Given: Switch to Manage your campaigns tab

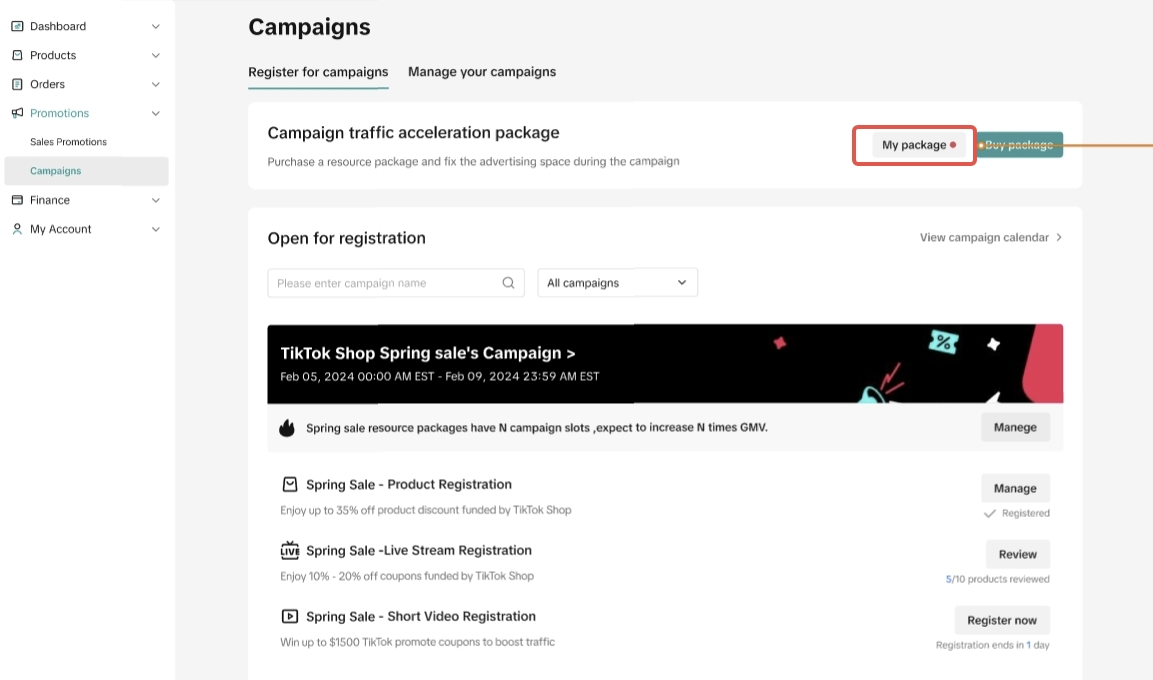Looking at the screenshot, I should tap(482, 72).
